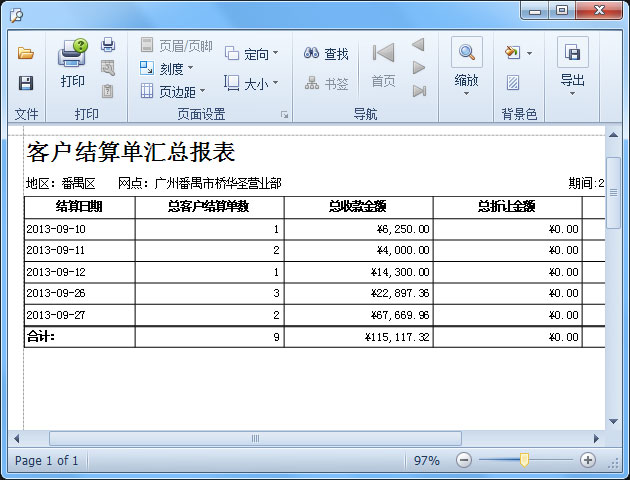Click the zoom in plus button
Screen dimensions: 630x480
click(588, 460)
